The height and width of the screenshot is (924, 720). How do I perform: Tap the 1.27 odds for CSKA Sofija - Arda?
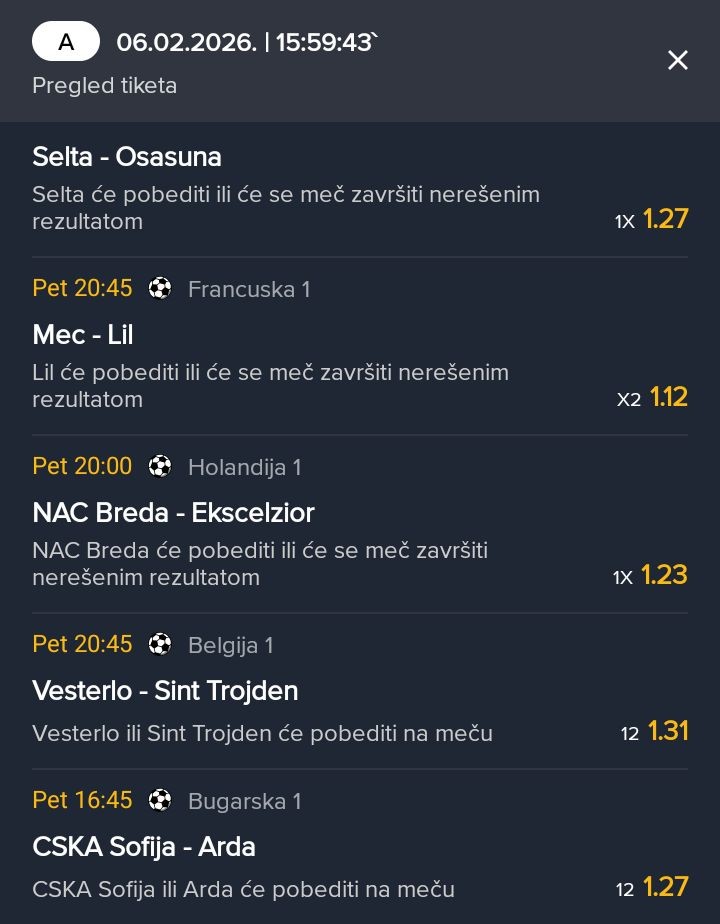coord(665,887)
